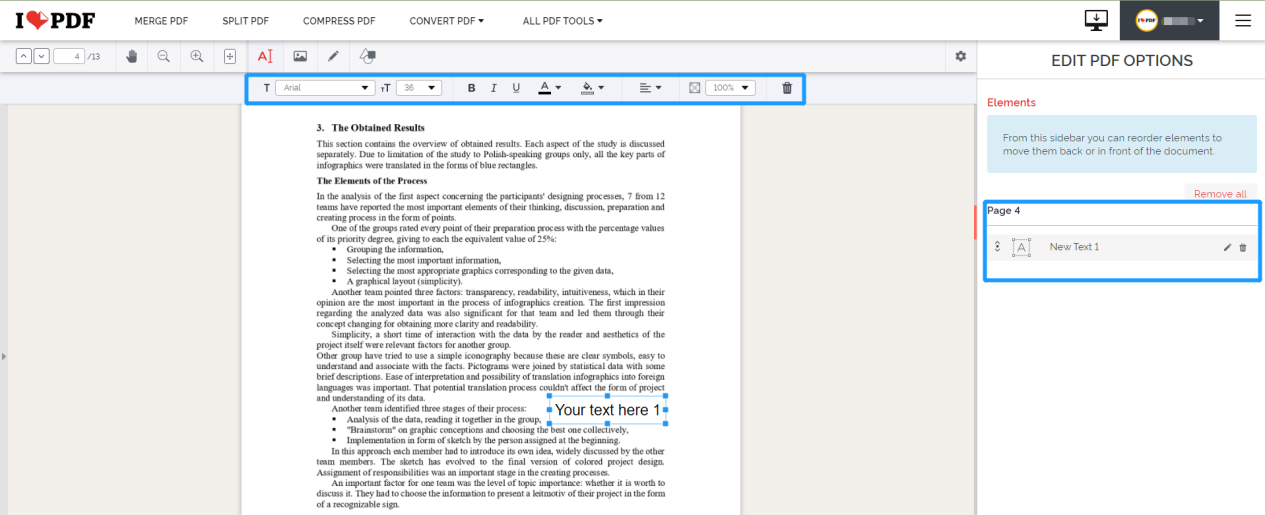
Task: Click the zoom out magnifier
Action: tap(163, 57)
